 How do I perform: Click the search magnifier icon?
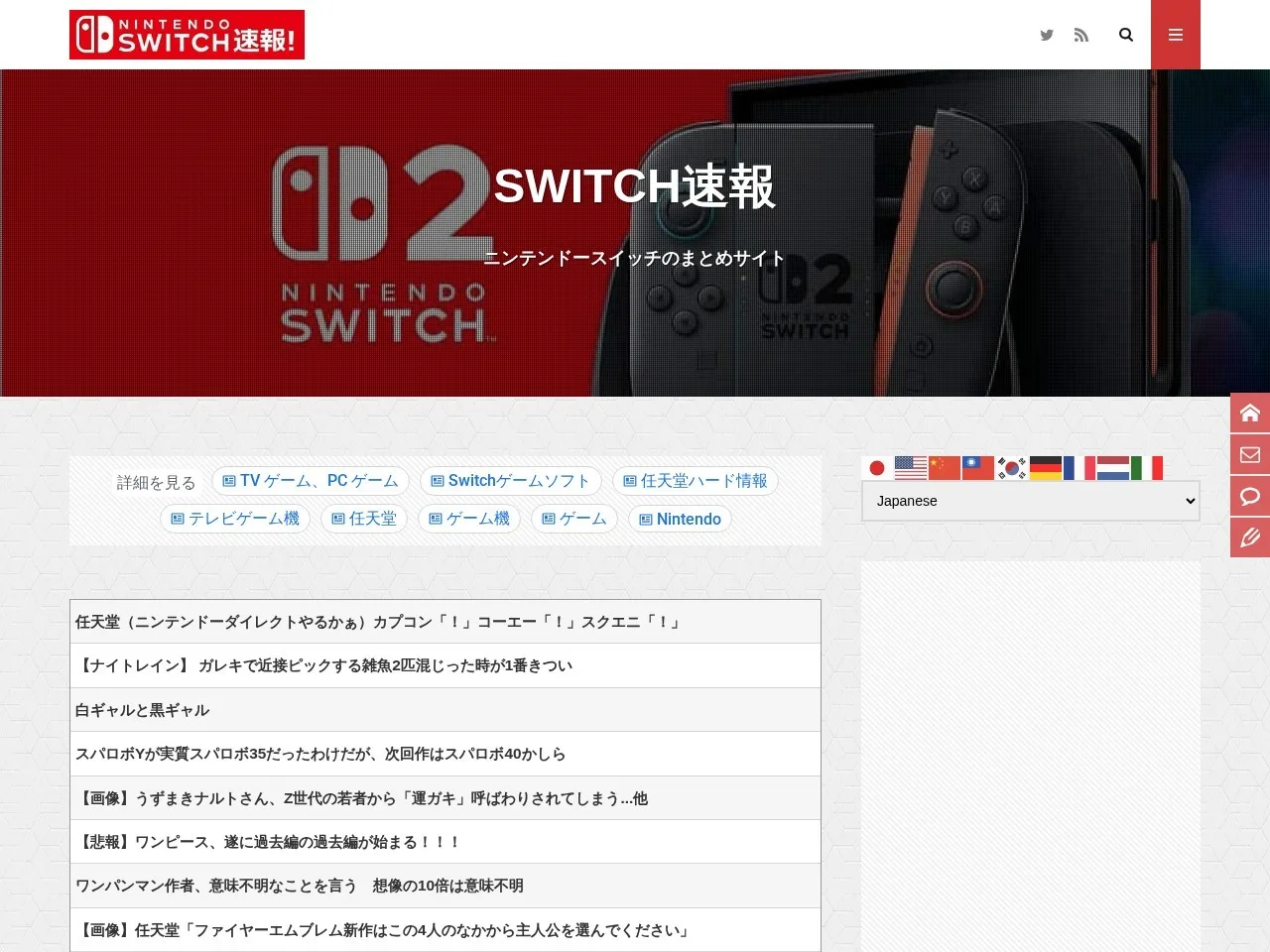[x=1126, y=35]
